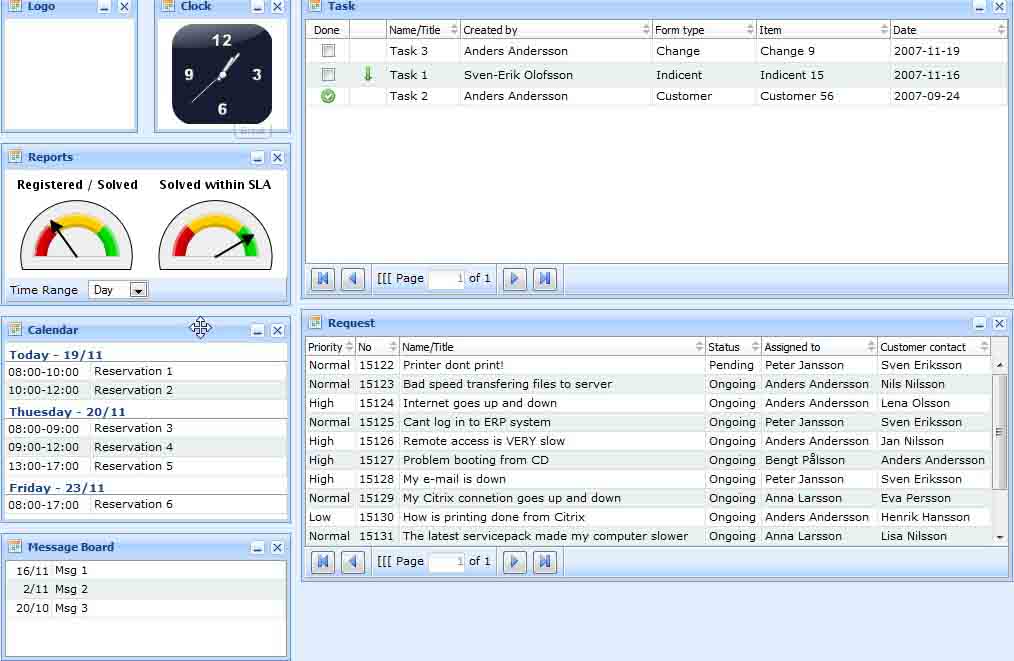Select request Internet goes up and down
The height and width of the screenshot is (661, 1014).
648,403
